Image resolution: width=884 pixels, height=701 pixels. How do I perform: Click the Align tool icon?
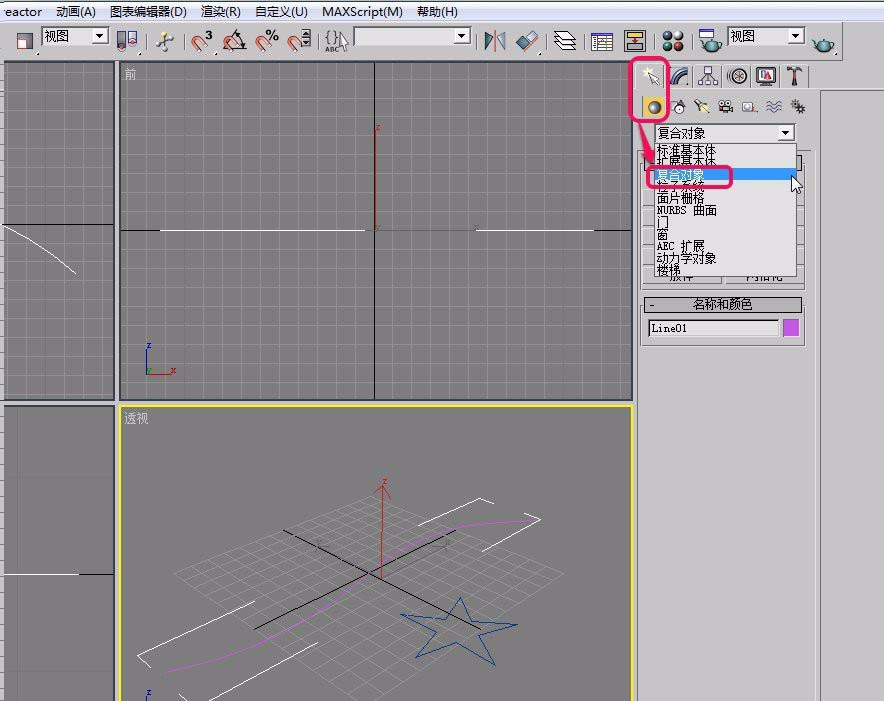527,41
